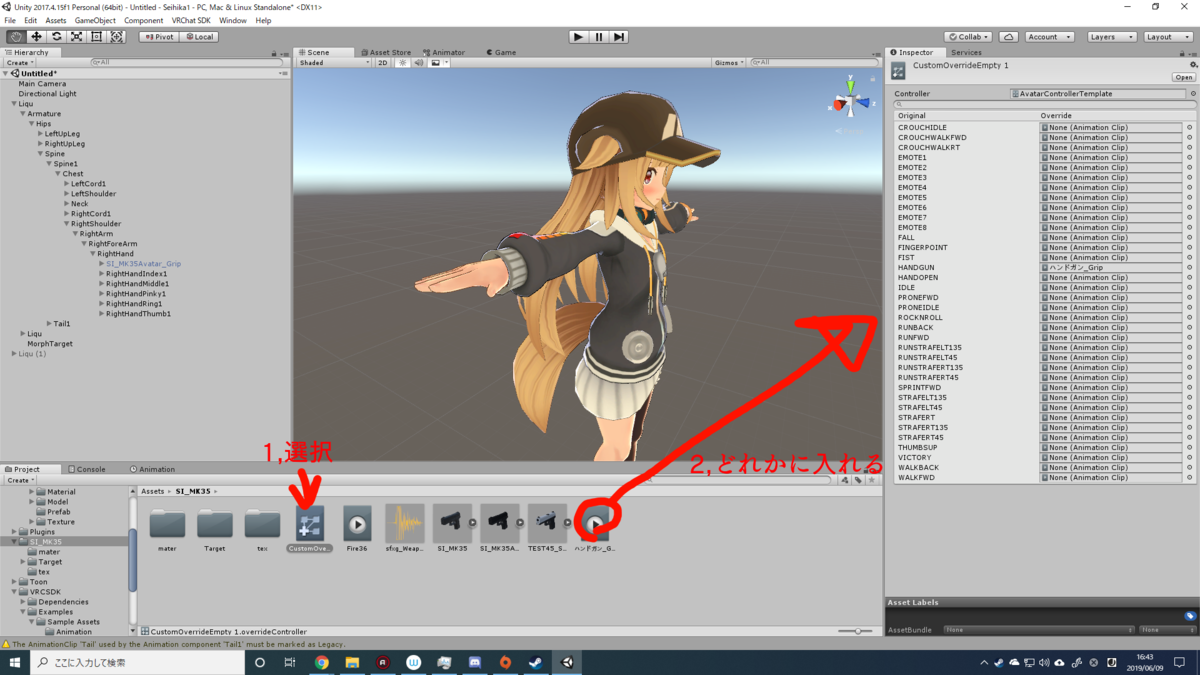Select the Rotate tool
1200x675 pixels.
pyautogui.click(x=56, y=37)
